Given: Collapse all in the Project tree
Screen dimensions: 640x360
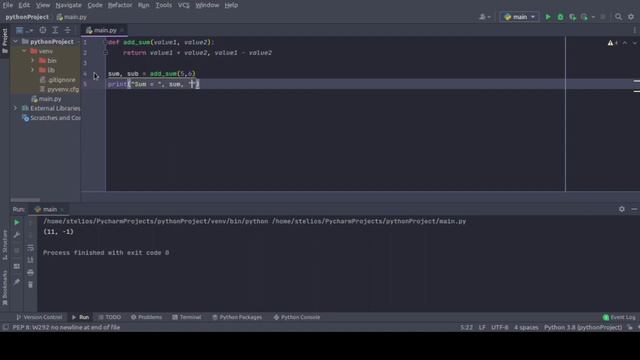Looking at the screenshot, I should 67,30.
